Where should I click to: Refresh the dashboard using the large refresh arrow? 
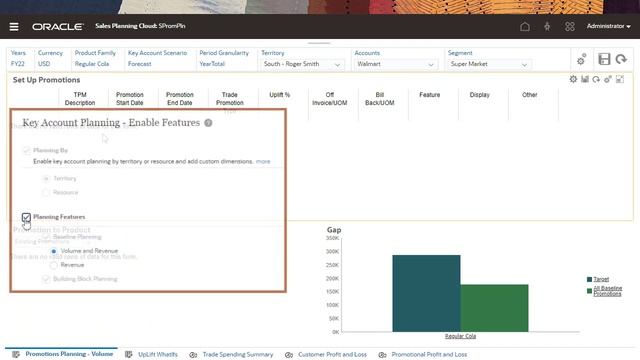[x=621, y=59]
